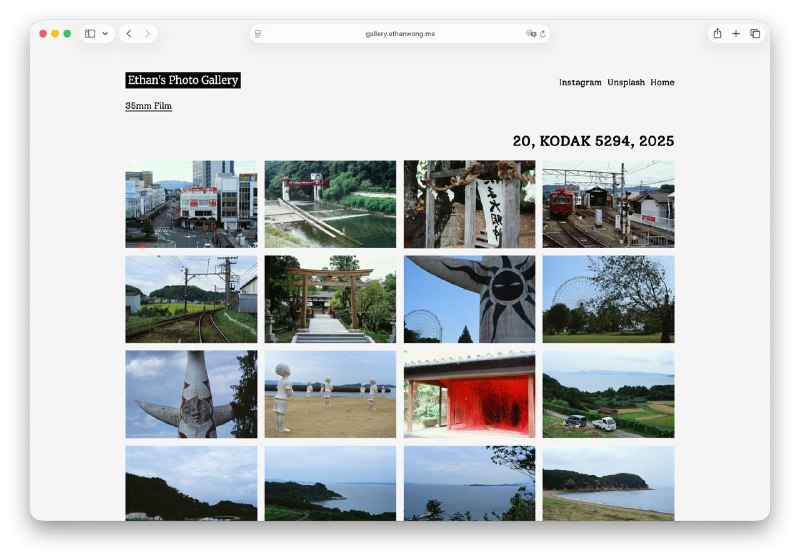View the wooden torii gate photo
Image resolution: width=800 pixels, height=560 pixels.
point(330,299)
